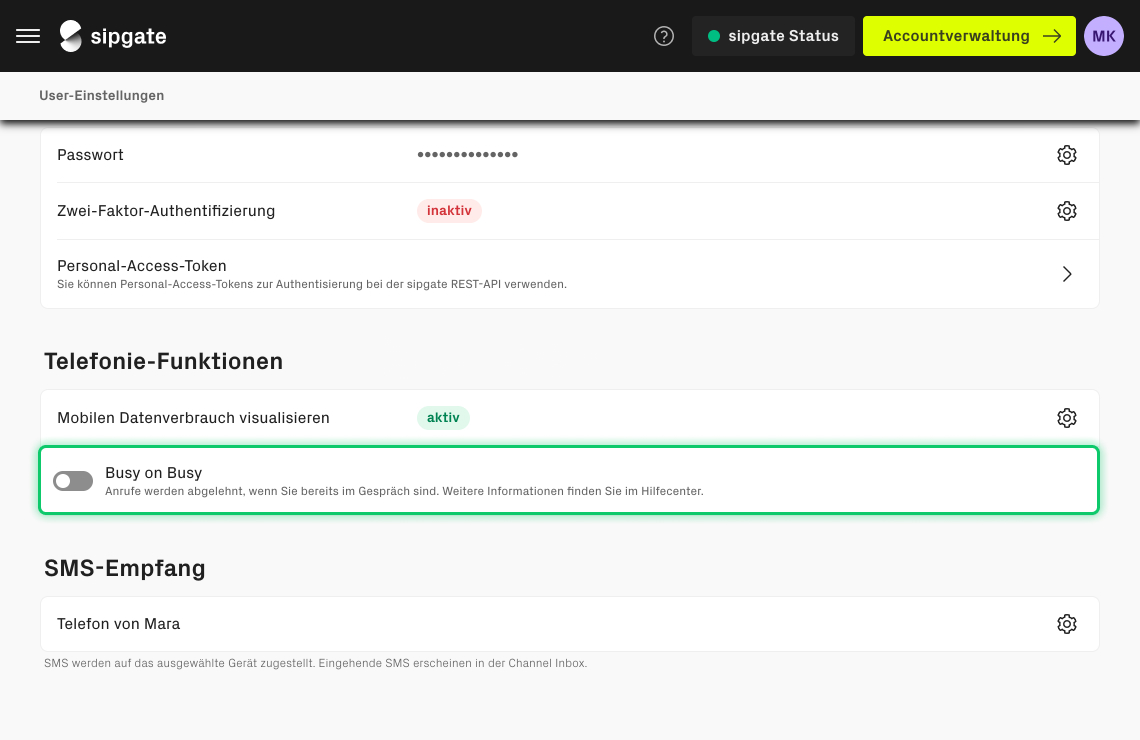Click the red inaktiv status badge

[449, 211]
